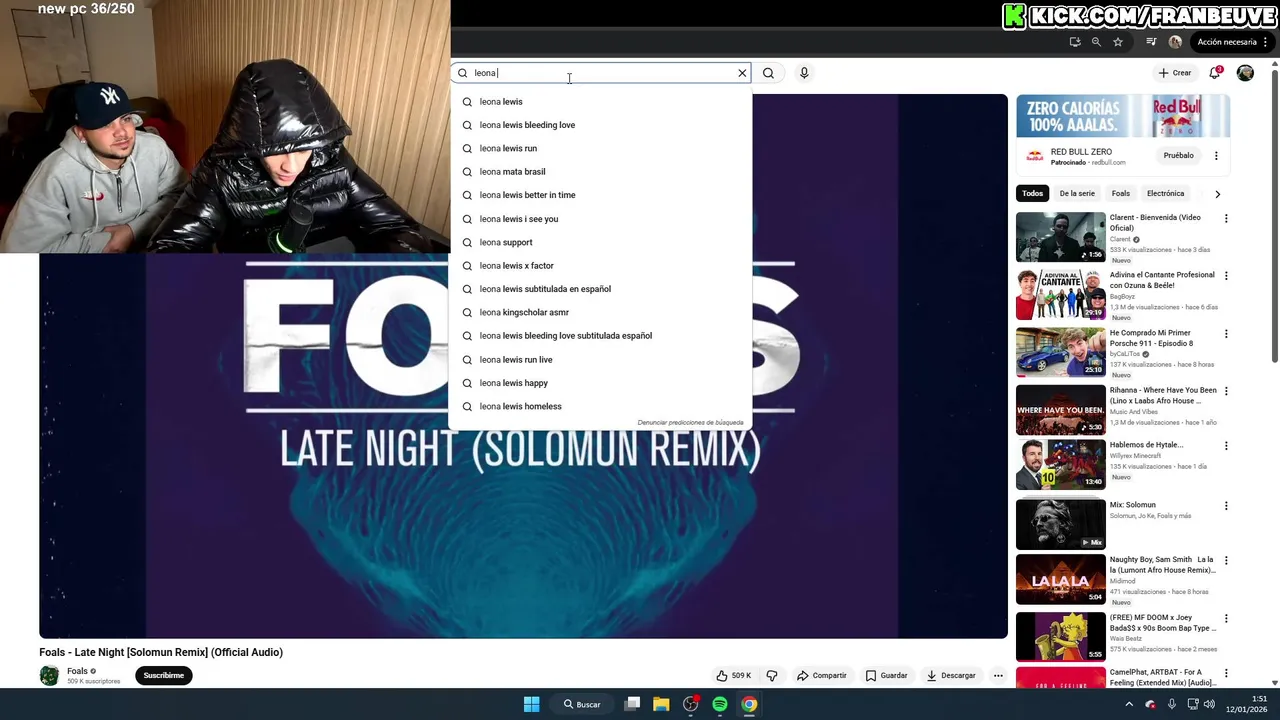Choose suggestion 'leona lewis homeless'
Screen dimensions: 1280x720
pos(600,406)
